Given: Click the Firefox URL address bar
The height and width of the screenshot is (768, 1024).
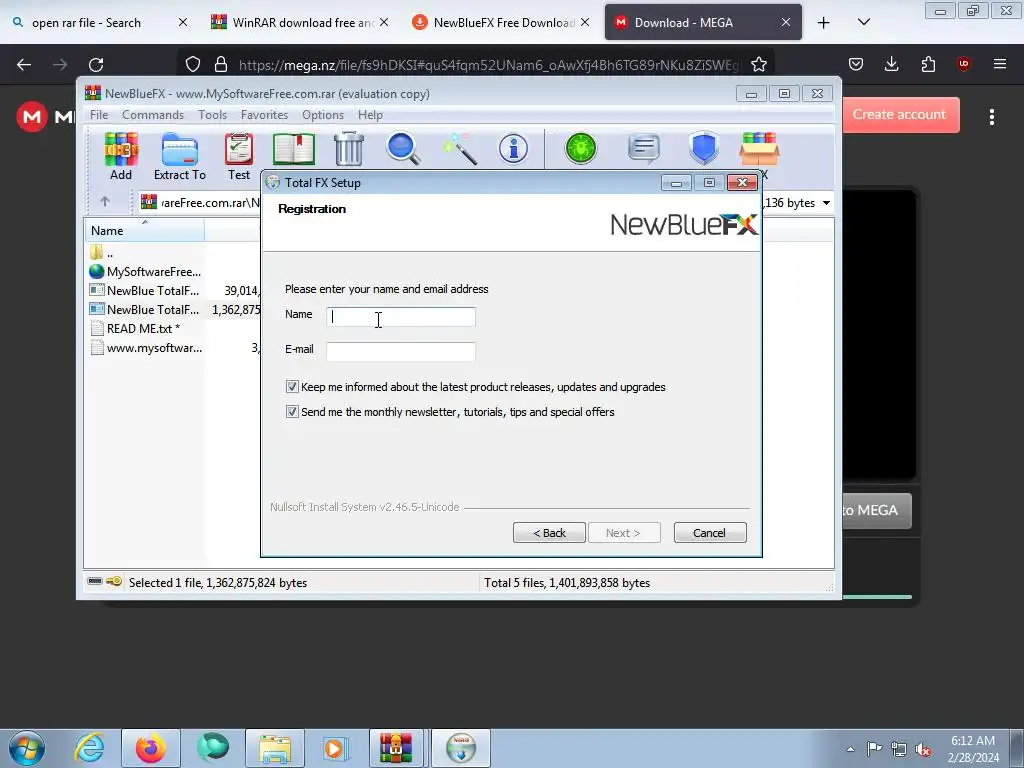Looking at the screenshot, I should point(490,65).
